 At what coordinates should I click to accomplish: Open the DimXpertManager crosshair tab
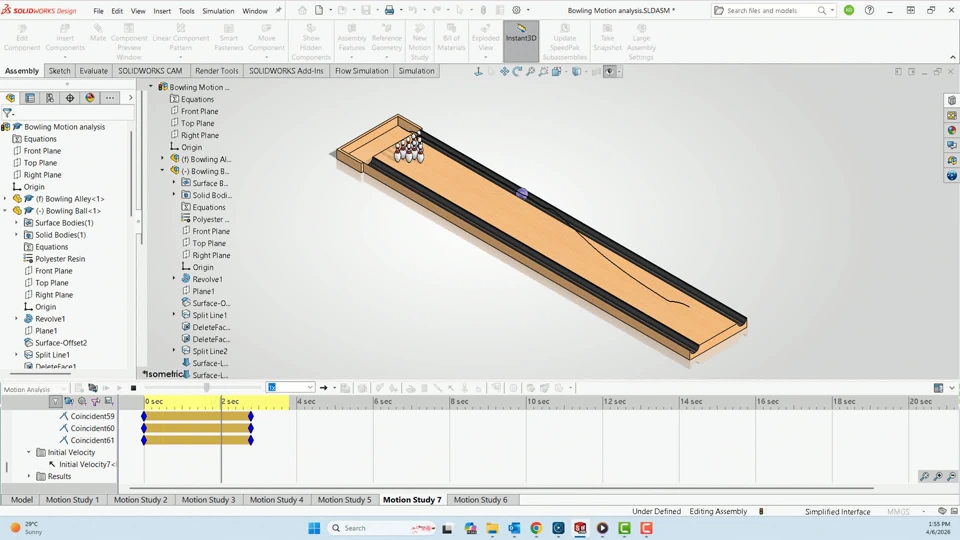click(70, 98)
